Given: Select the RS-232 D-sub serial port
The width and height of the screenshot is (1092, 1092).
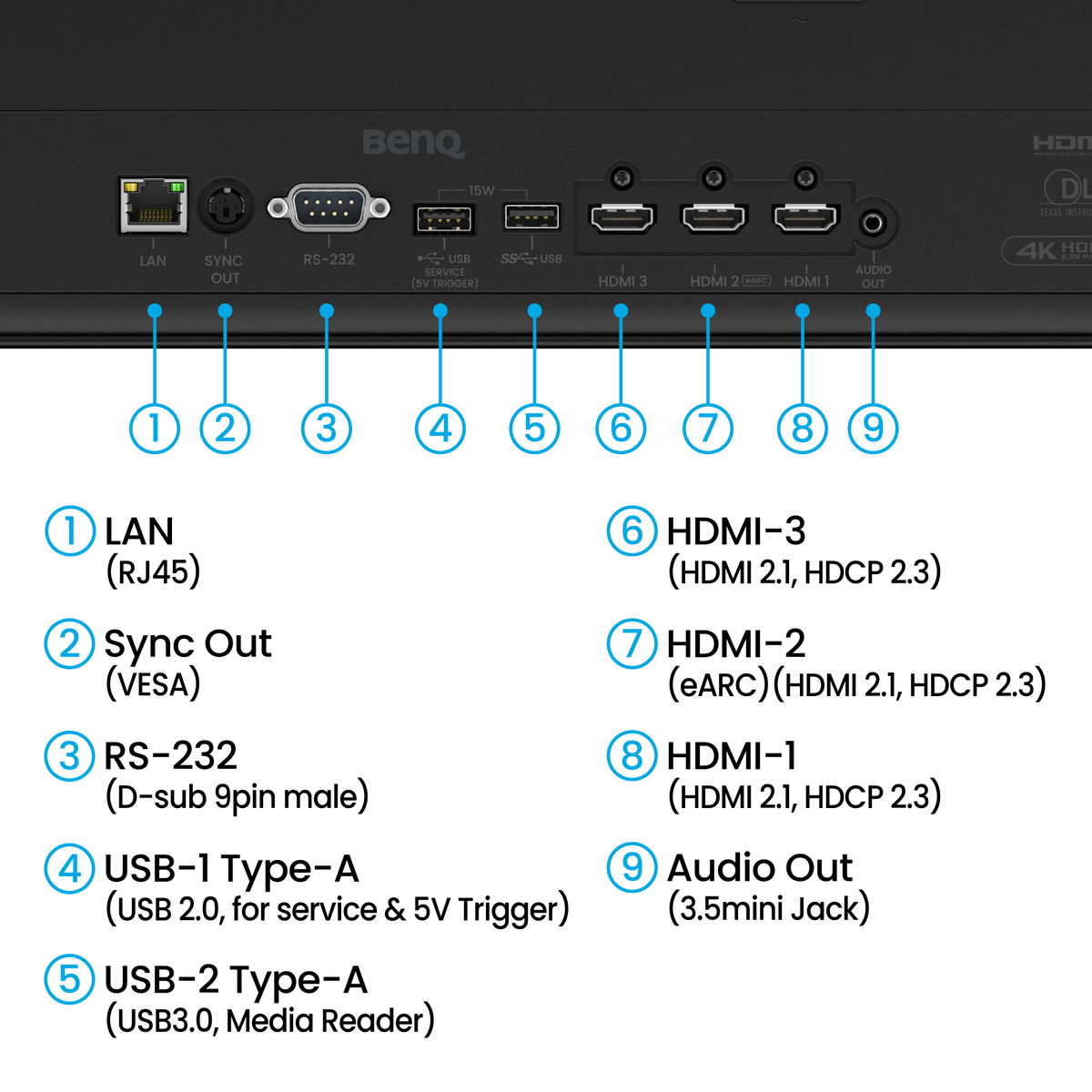Looking at the screenshot, I should (x=329, y=207).
